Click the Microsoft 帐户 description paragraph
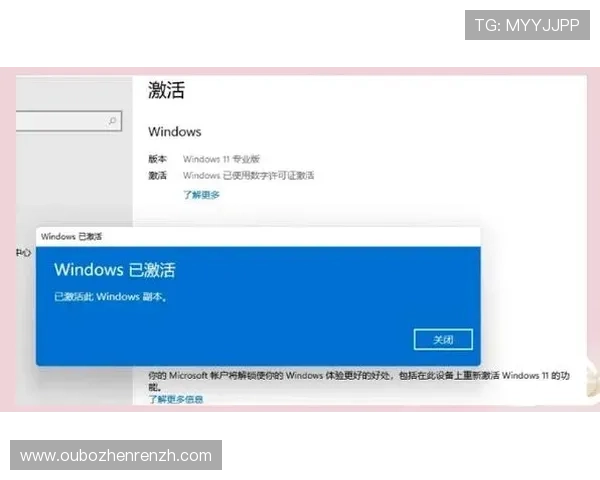 359,380
